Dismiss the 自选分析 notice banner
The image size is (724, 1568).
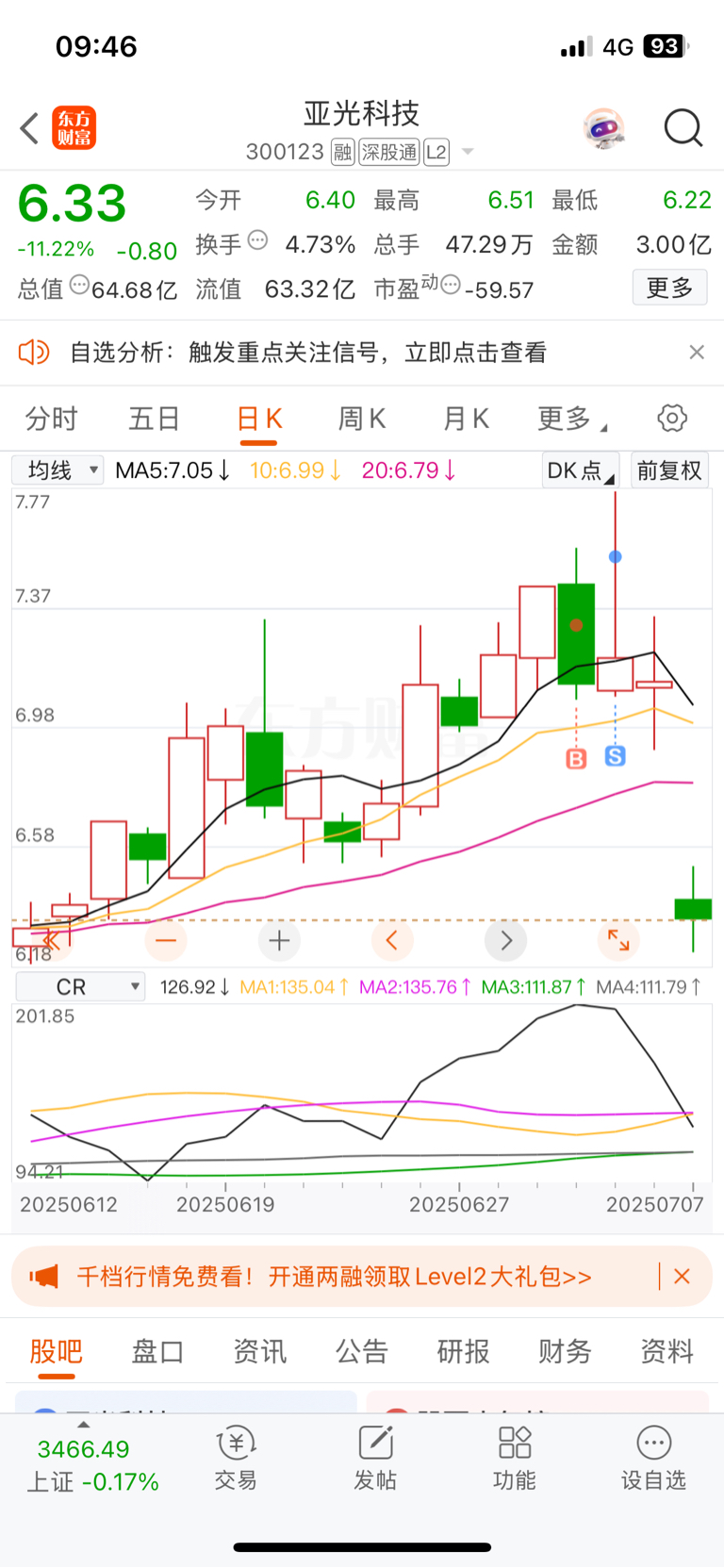[697, 352]
